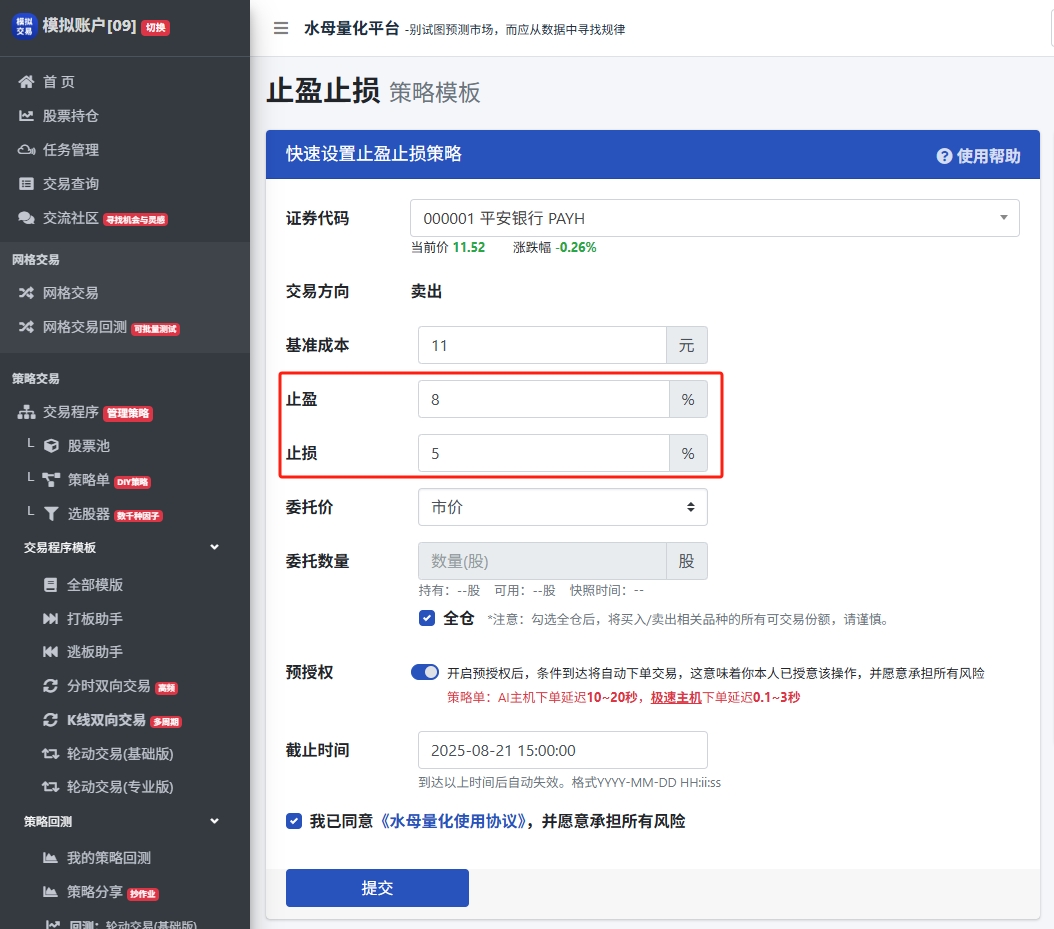Open the 水母量化使用协议 link
The height and width of the screenshot is (929, 1054).
[x=455, y=821]
